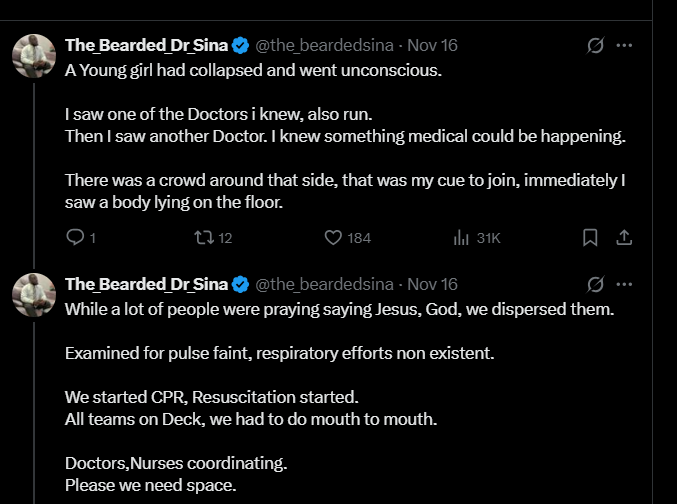This screenshot has height=504, width=677.
Task: Click verified badge on second tweet
Action: (x=241, y=284)
